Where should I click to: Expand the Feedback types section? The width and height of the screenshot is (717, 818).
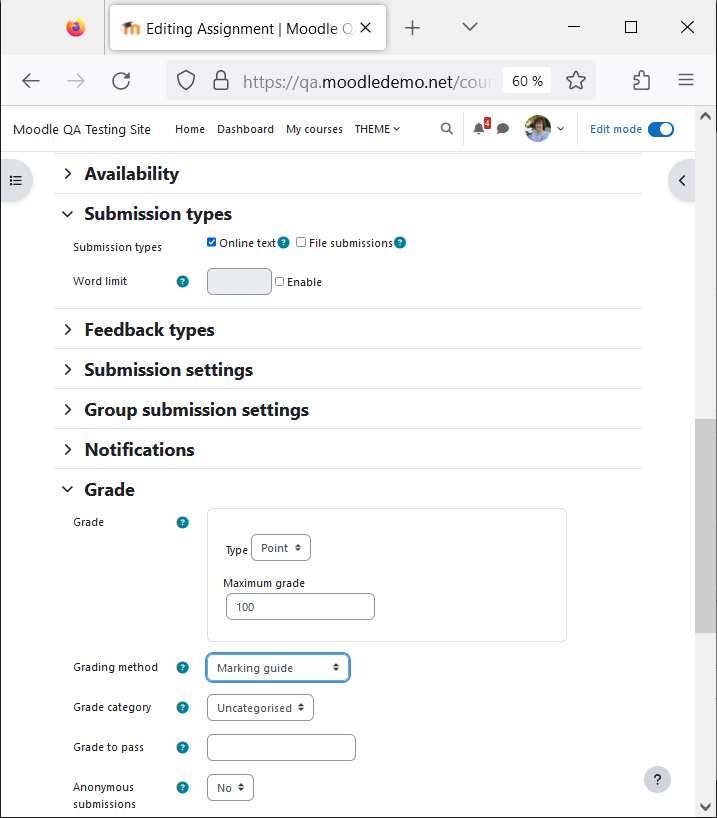(x=149, y=330)
